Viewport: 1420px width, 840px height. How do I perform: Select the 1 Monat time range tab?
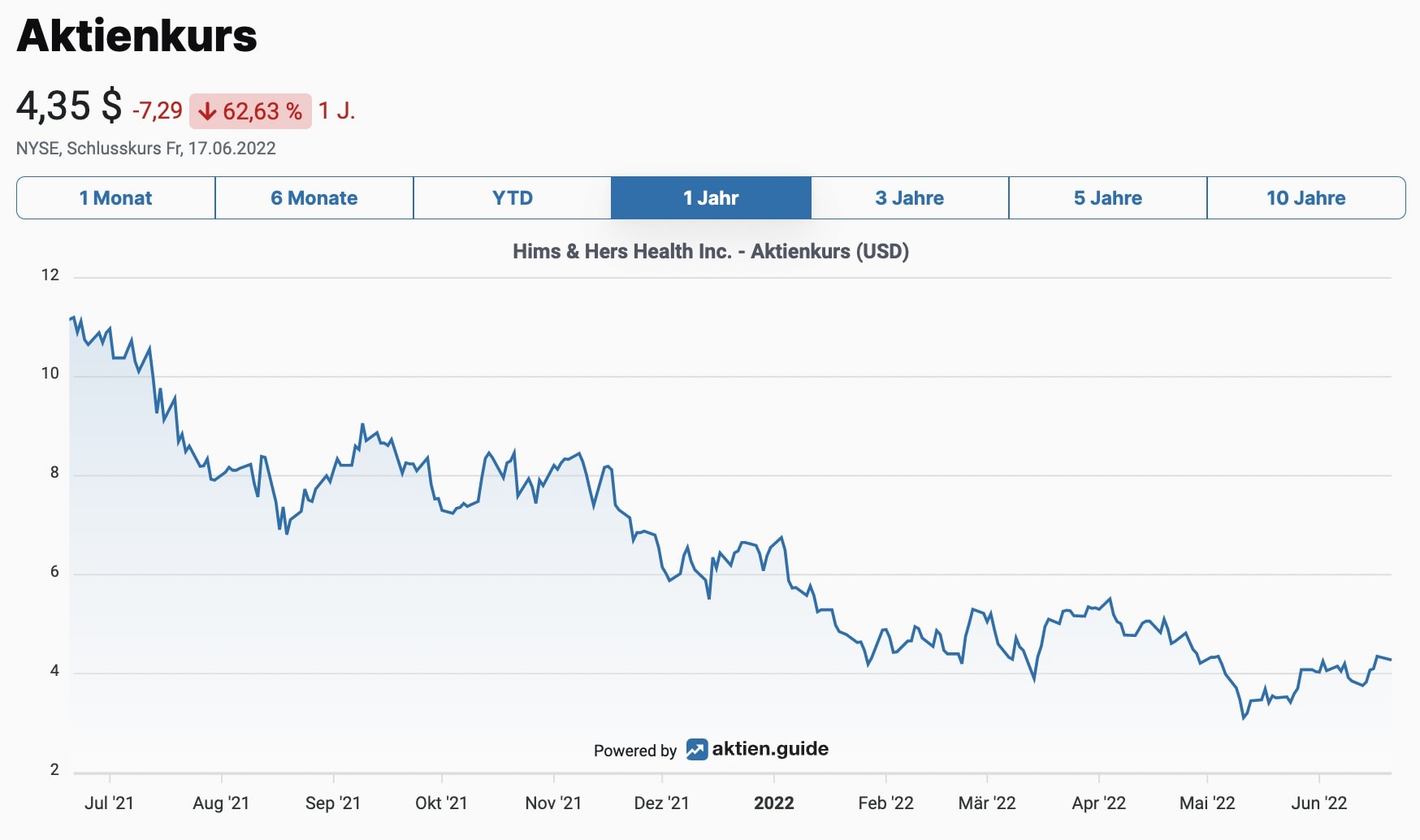tap(116, 197)
